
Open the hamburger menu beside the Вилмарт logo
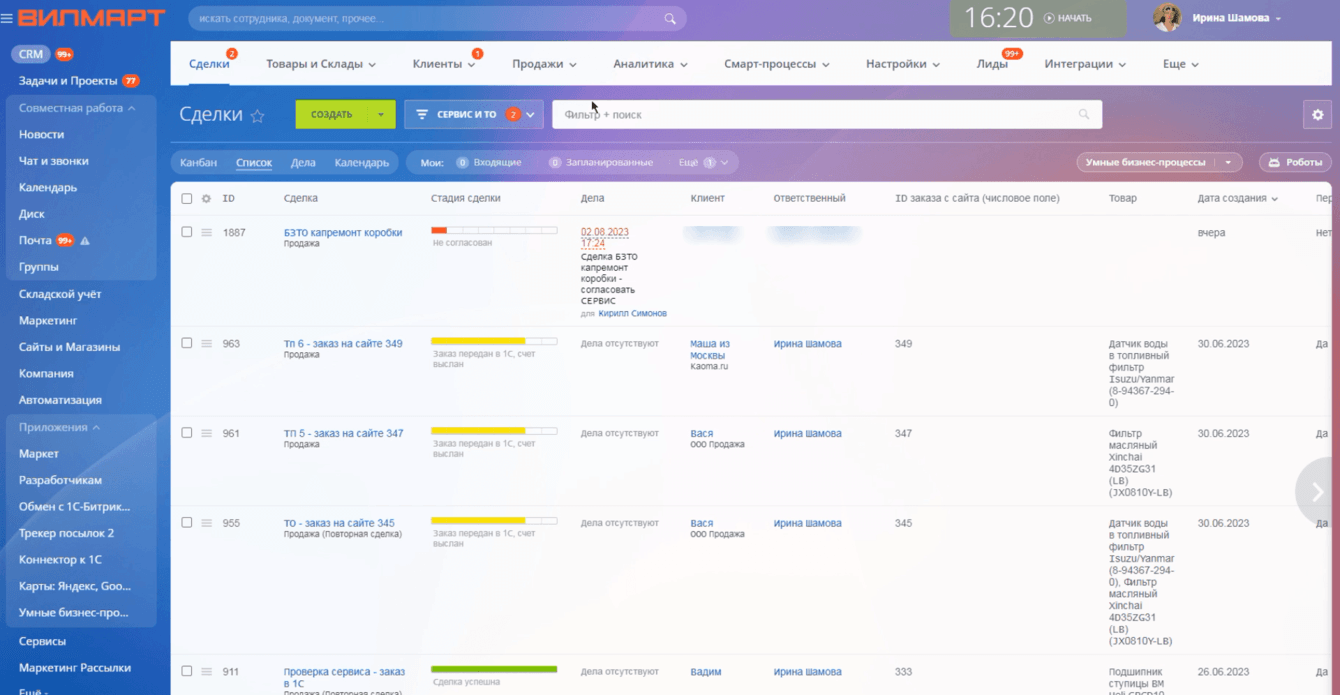click(7, 18)
